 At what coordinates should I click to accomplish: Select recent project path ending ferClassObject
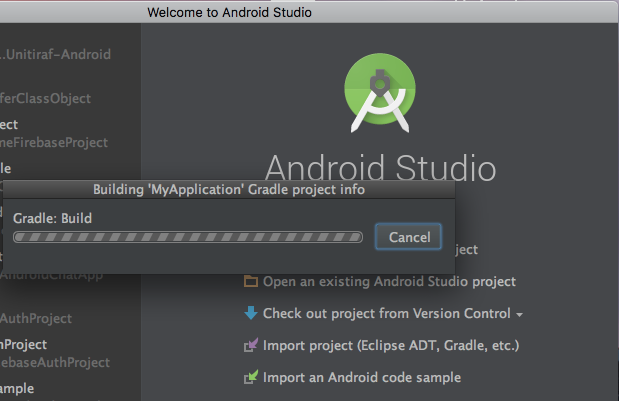(45, 99)
